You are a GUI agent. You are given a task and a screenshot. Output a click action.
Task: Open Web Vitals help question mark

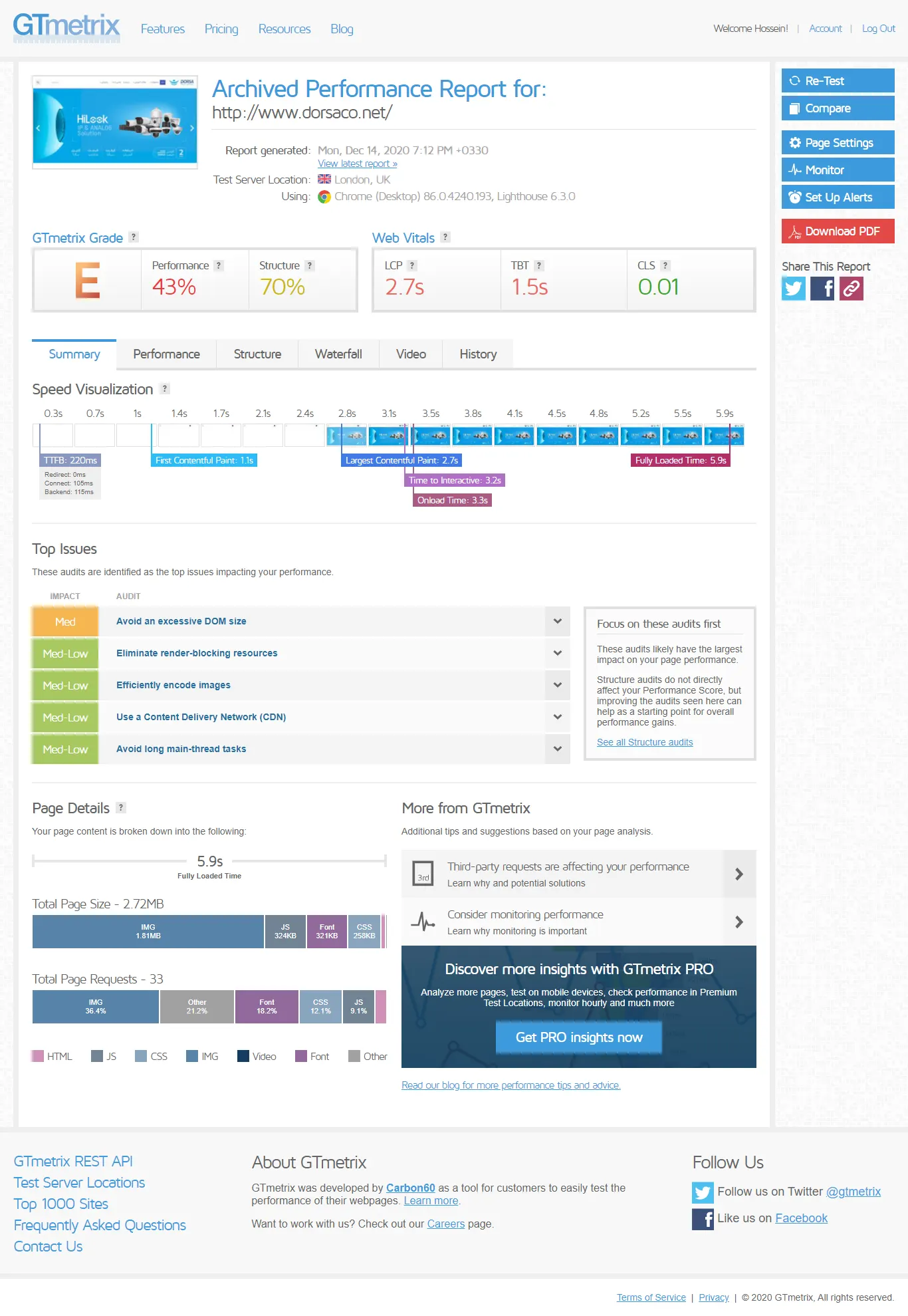445,237
